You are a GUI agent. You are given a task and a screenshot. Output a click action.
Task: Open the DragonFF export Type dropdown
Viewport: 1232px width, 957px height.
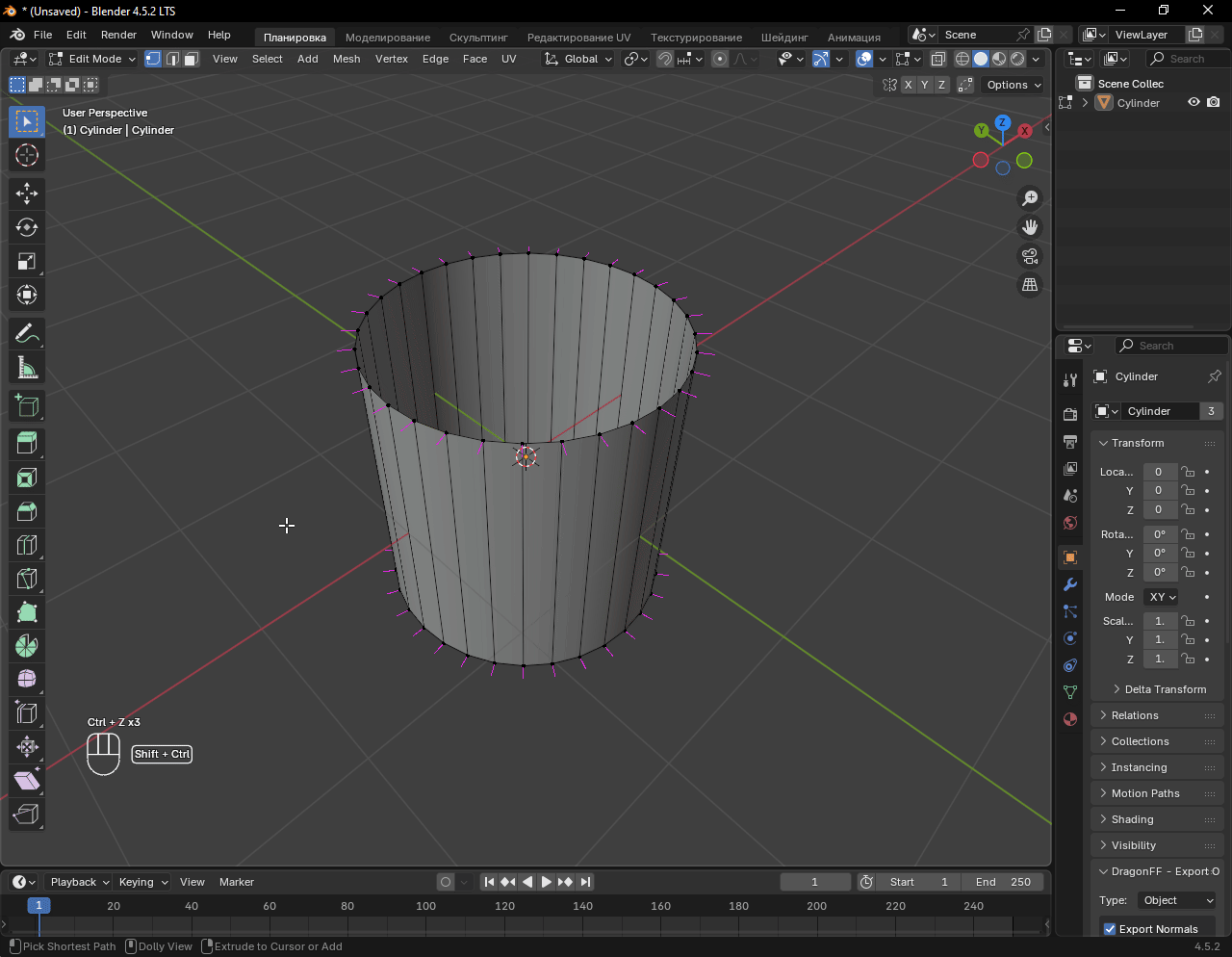coord(1177,900)
